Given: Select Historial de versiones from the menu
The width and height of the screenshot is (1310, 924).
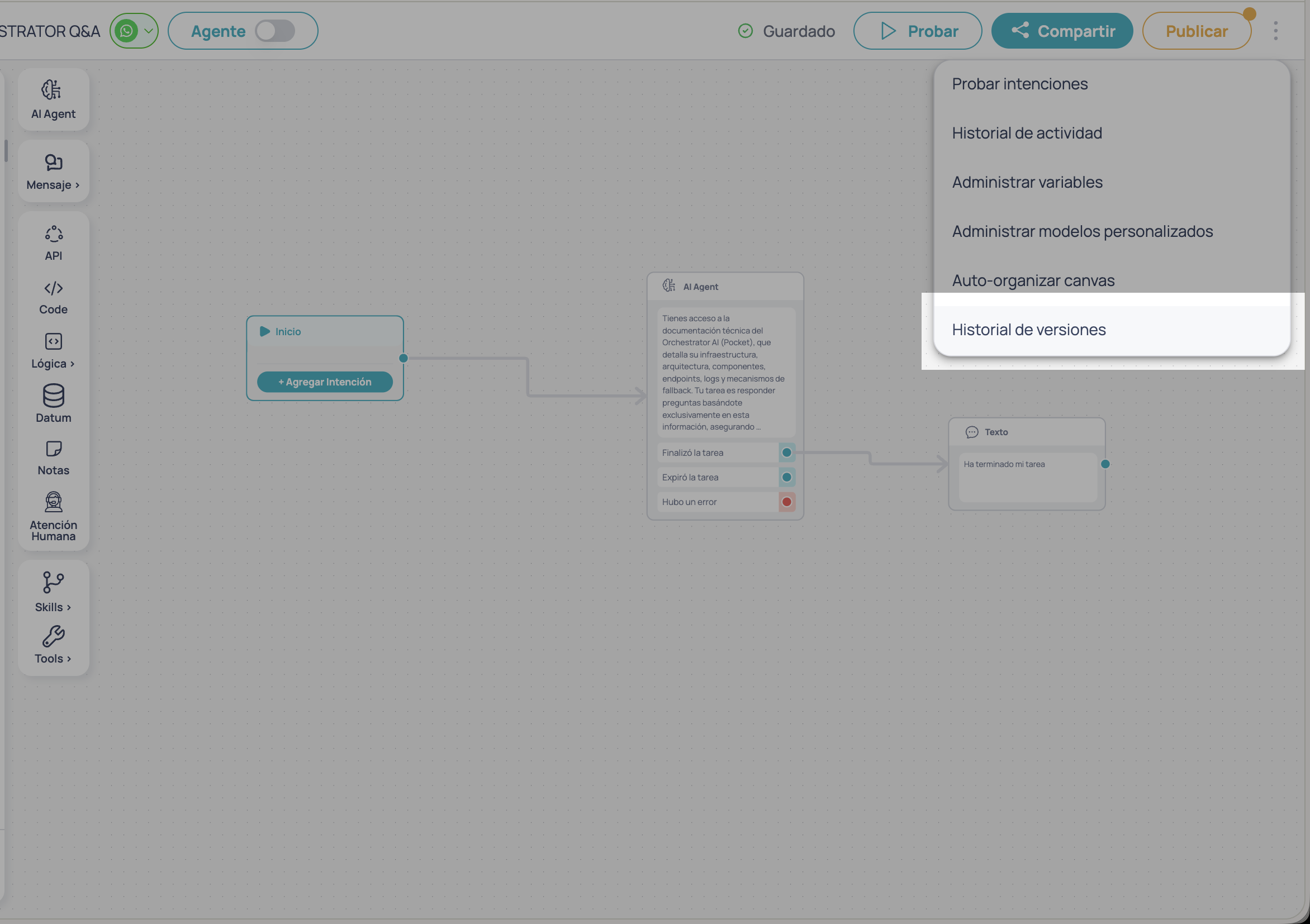Looking at the screenshot, I should 1029,329.
